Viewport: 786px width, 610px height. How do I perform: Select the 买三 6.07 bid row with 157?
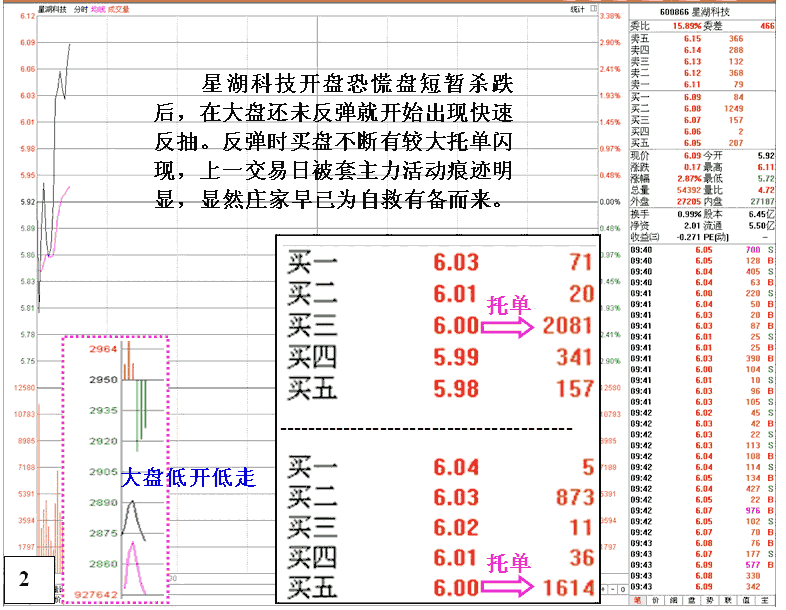(x=702, y=120)
